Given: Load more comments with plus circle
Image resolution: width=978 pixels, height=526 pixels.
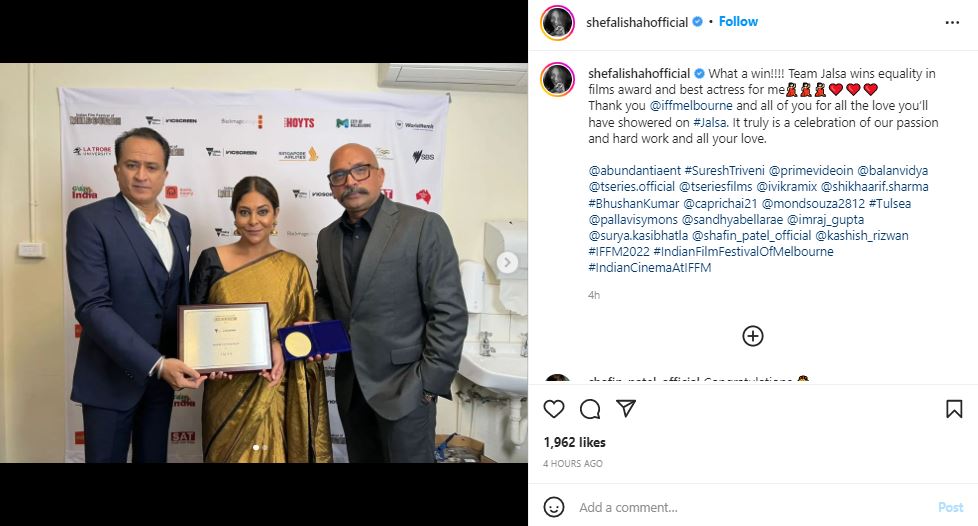Looking at the screenshot, I should pos(753,336).
